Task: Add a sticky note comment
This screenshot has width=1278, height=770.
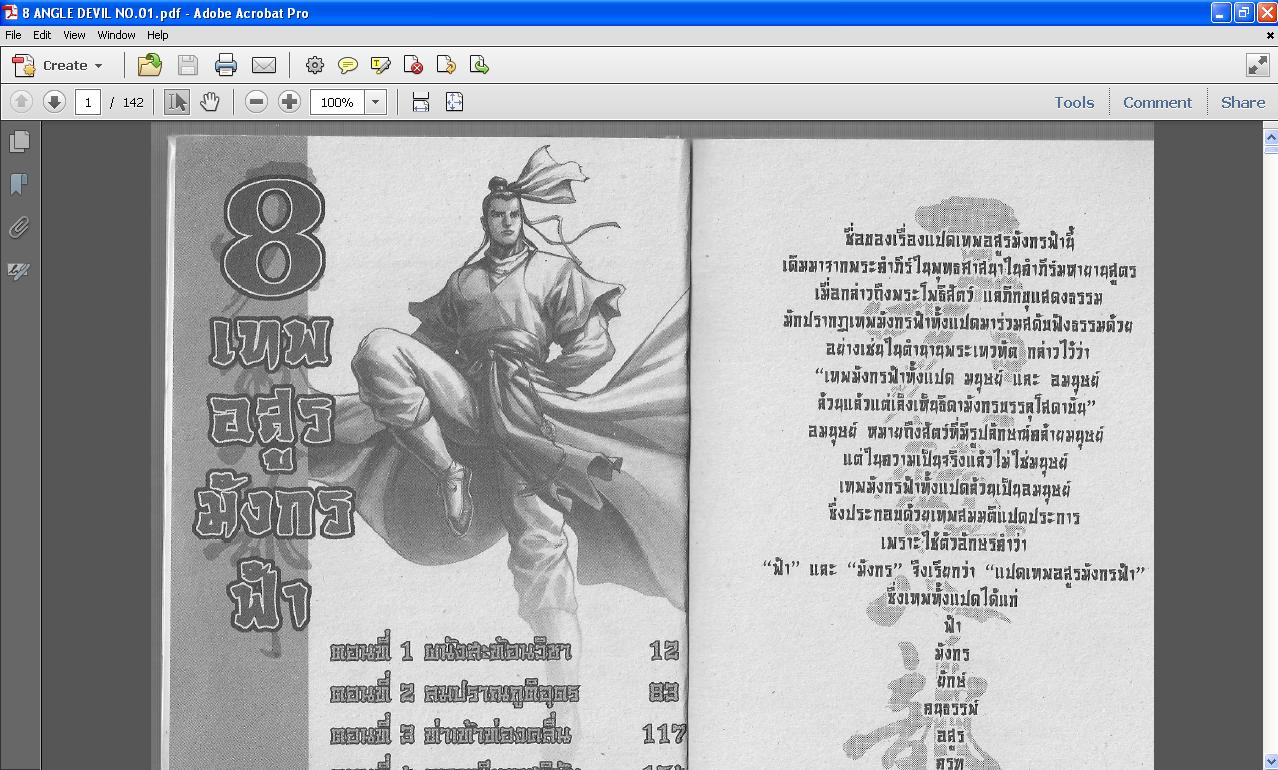Action: pos(348,66)
